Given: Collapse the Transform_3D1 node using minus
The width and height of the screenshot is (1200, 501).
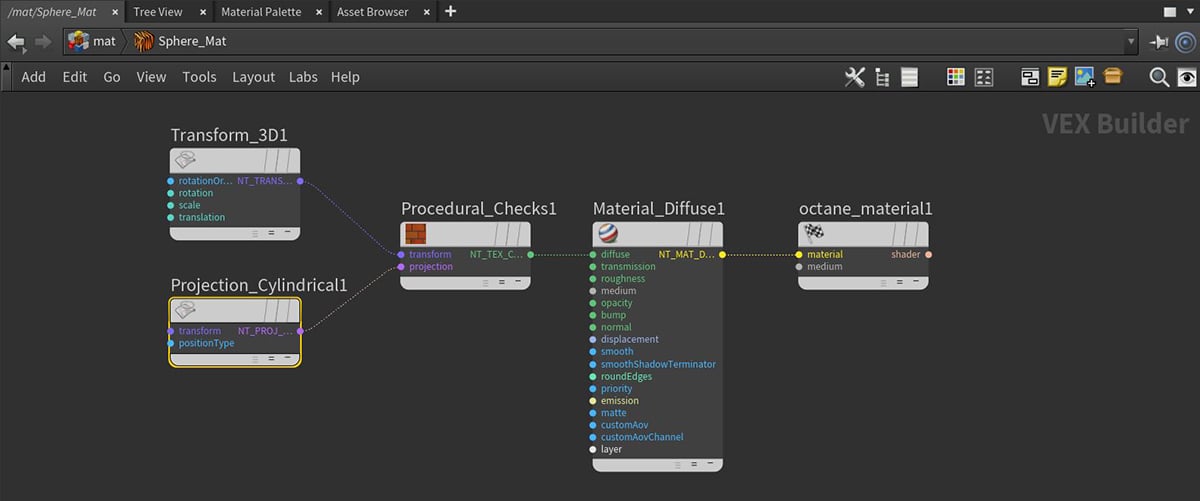Looking at the screenshot, I should tap(287, 231).
